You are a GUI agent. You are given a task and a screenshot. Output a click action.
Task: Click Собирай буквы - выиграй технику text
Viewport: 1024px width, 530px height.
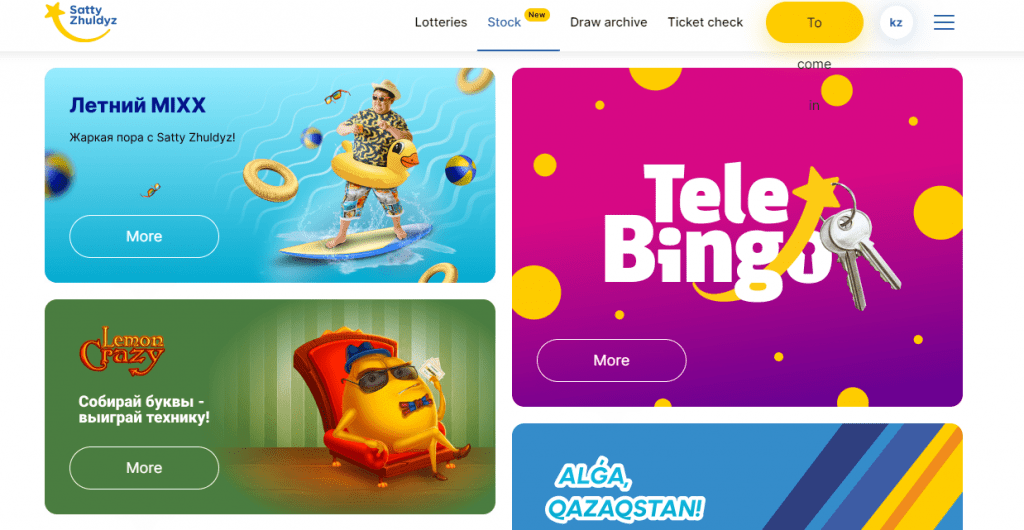point(144,409)
